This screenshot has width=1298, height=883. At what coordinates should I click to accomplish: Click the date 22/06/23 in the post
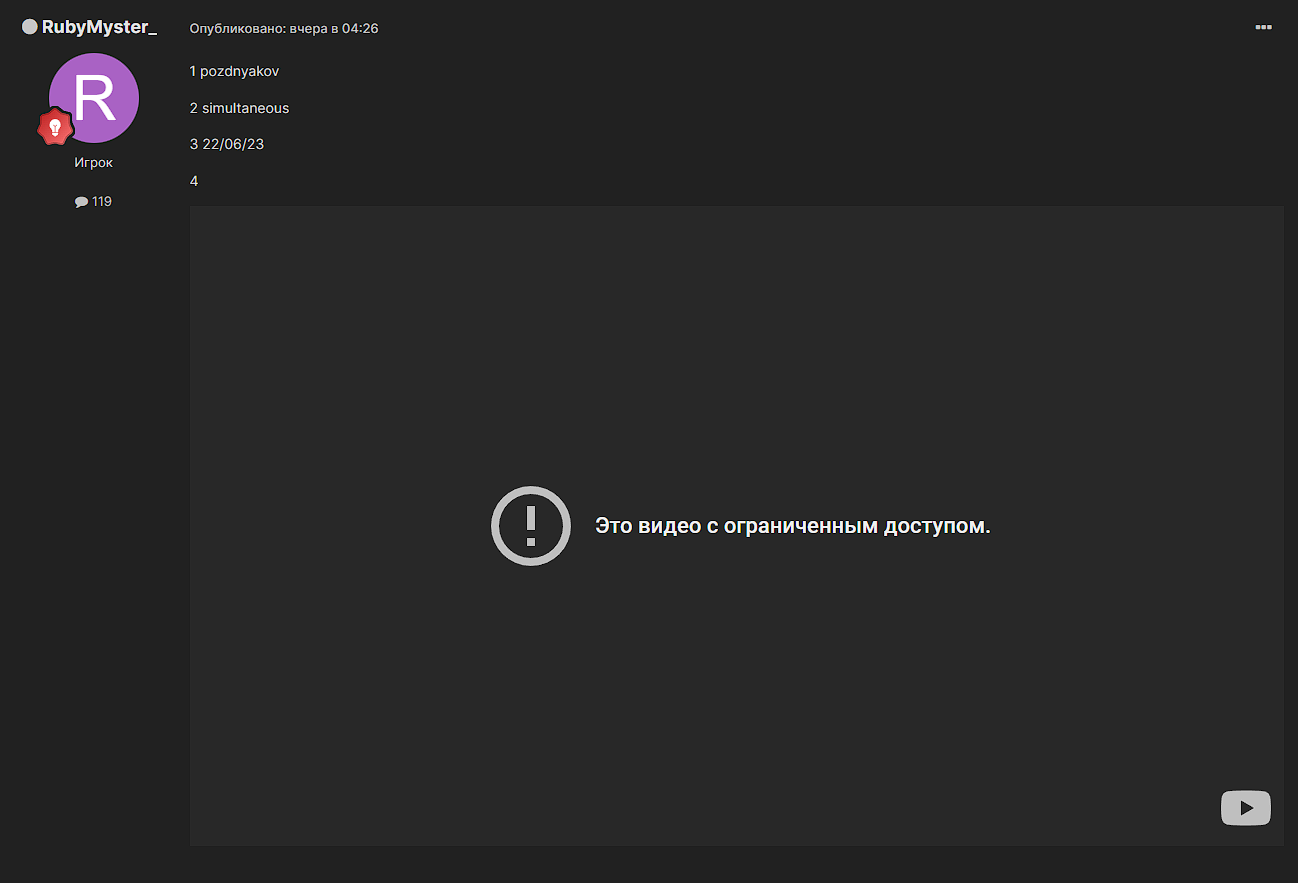233,144
